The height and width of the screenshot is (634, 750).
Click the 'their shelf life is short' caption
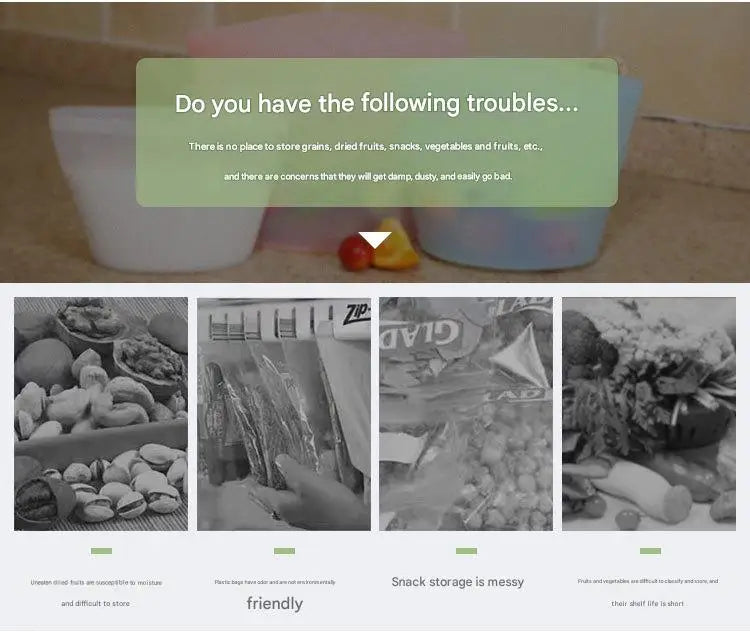pos(648,603)
